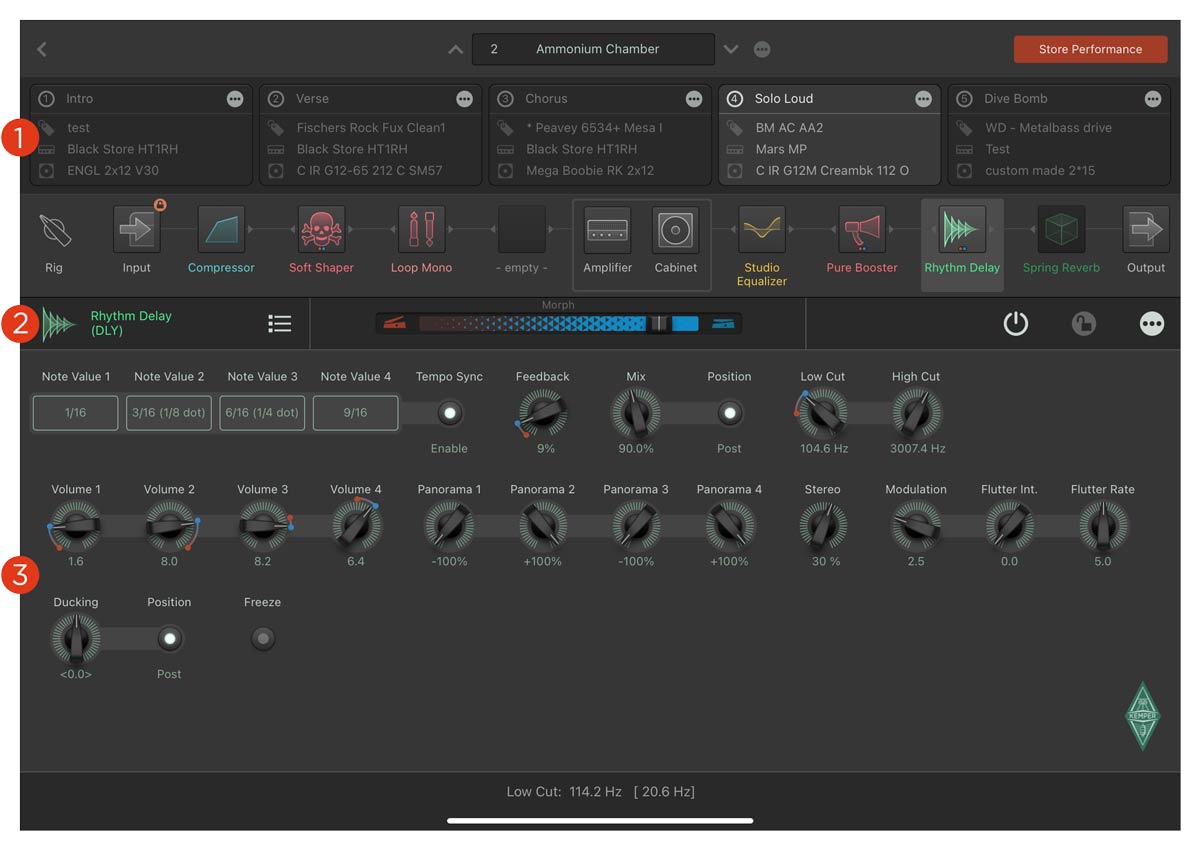Edit the Ammonium Chamber performance name
This screenshot has height=850, width=1200.
(594, 49)
